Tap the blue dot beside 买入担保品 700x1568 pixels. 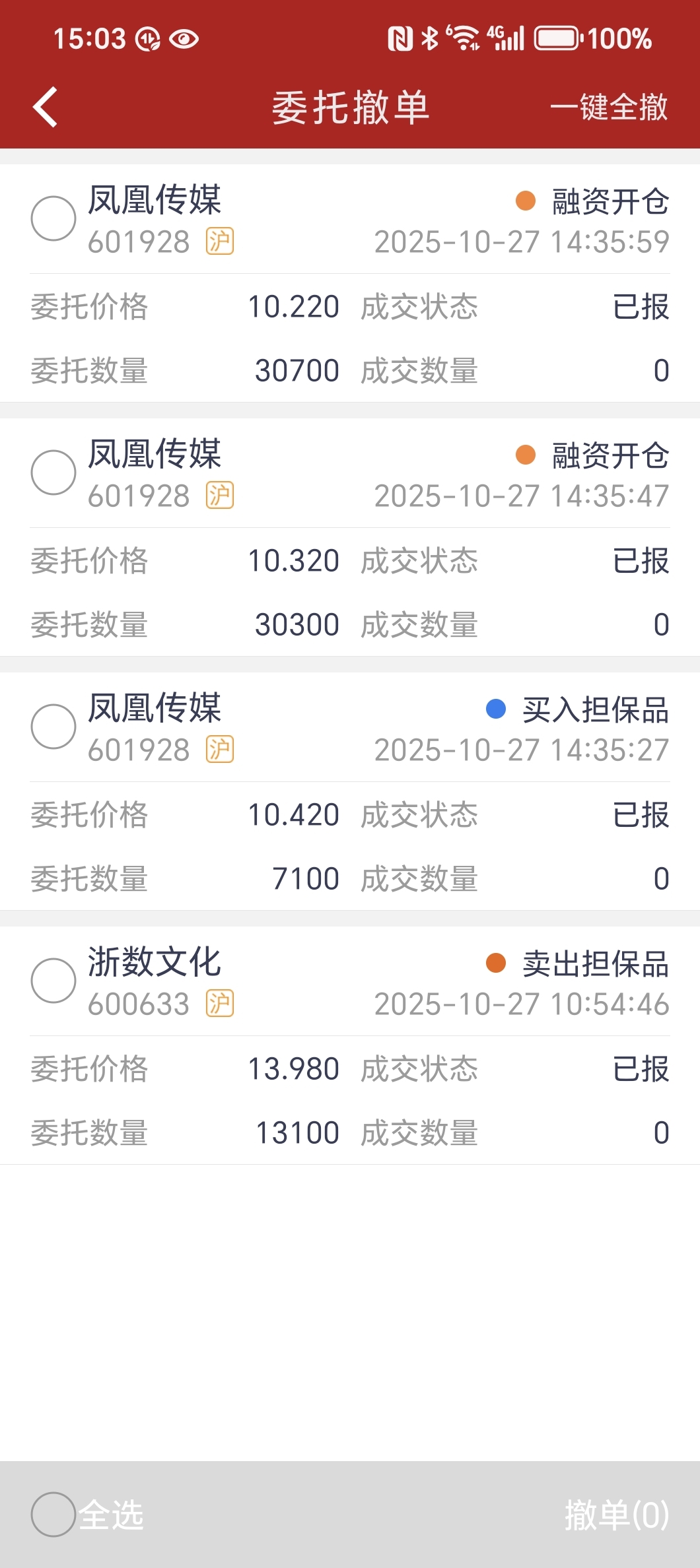pyautogui.click(x=495, y=709)
